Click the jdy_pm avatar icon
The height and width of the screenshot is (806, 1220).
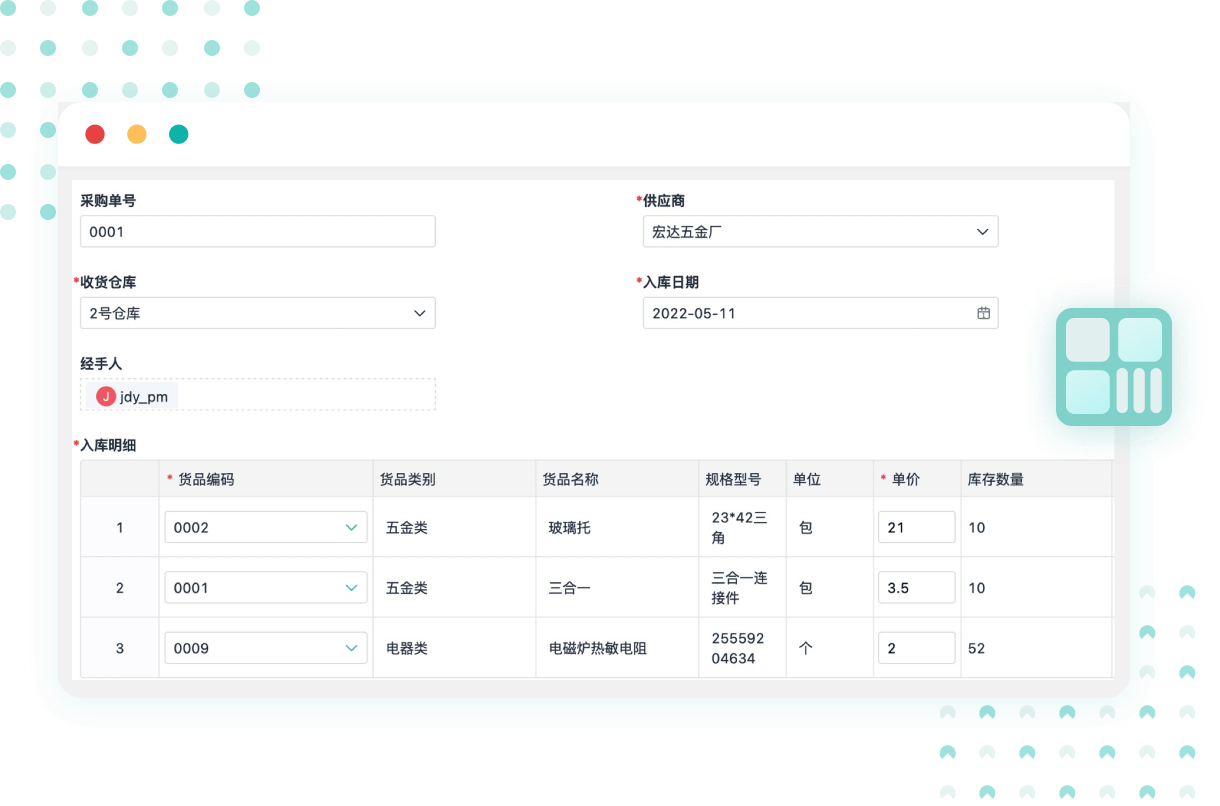[x=105, y=396]
